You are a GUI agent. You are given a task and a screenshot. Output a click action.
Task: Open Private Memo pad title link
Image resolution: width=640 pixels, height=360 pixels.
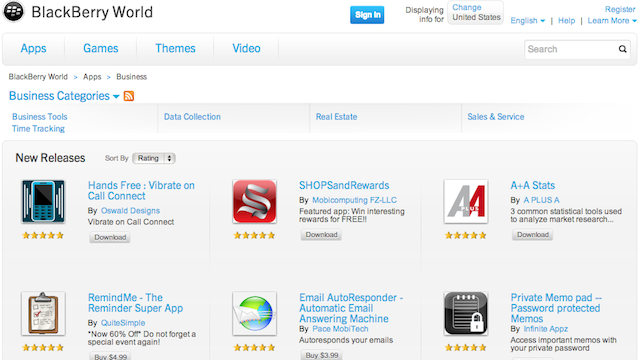556,308
